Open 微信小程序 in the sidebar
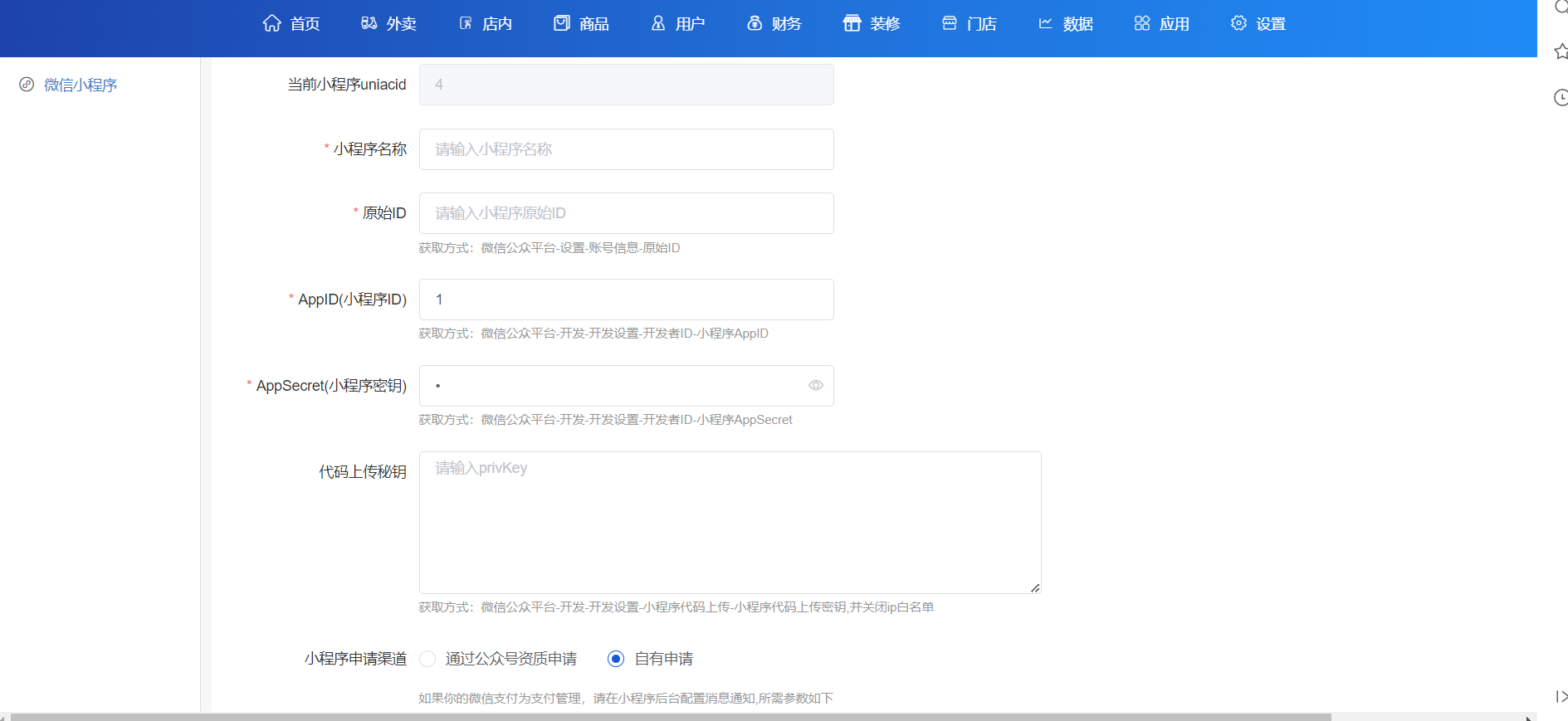 pyautogui.click(x=80, y=85)
